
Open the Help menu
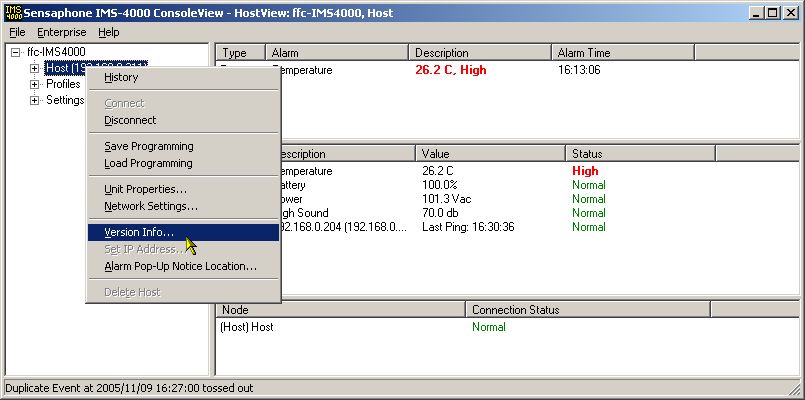pos(109,32)
